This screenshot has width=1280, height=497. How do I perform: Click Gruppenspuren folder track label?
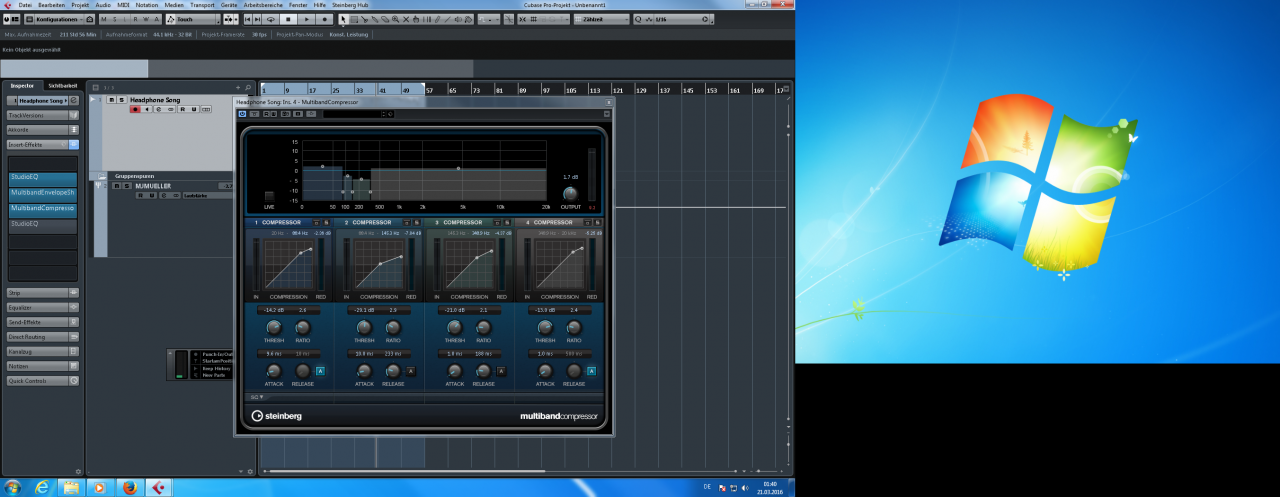point(135,176)
